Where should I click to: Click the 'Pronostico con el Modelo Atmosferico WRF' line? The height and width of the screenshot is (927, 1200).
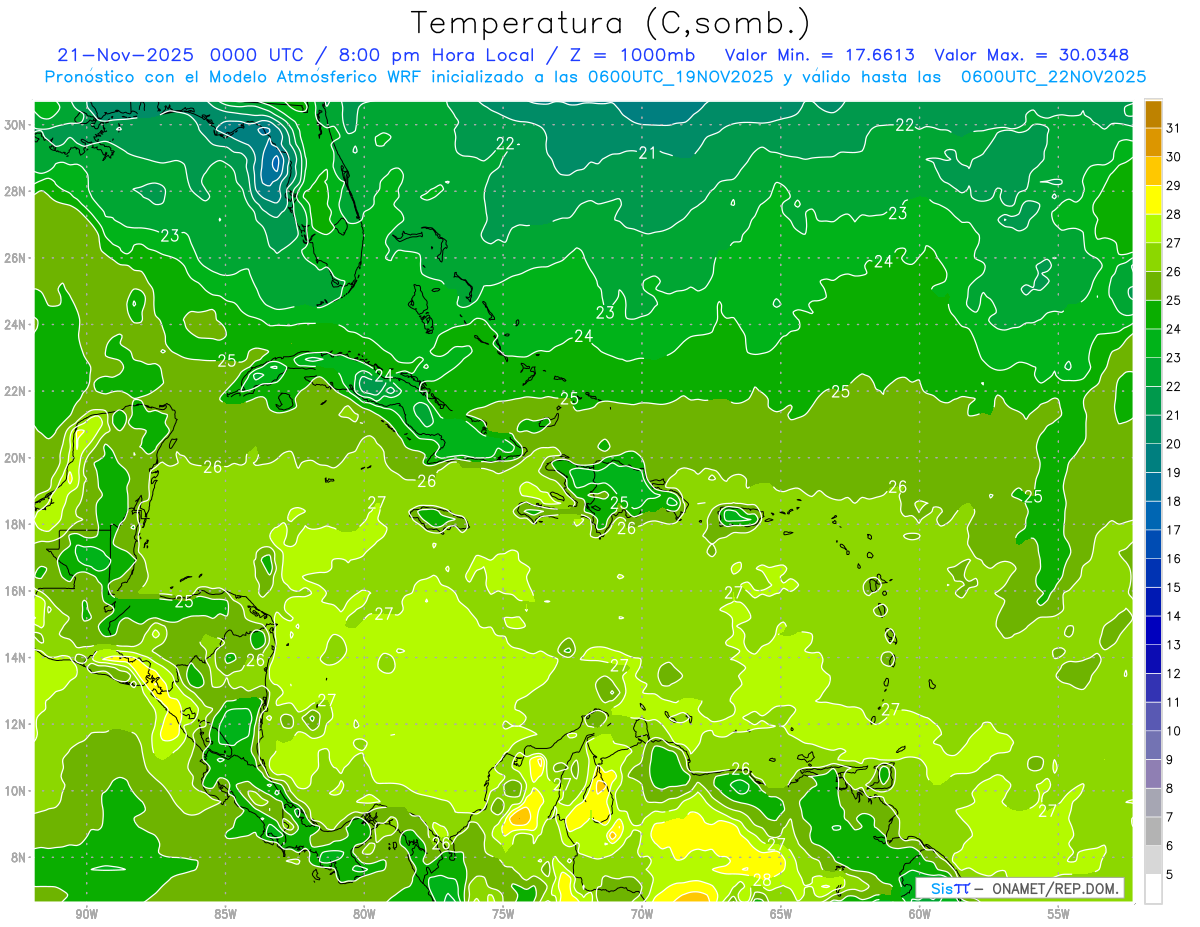coord(595,76)
